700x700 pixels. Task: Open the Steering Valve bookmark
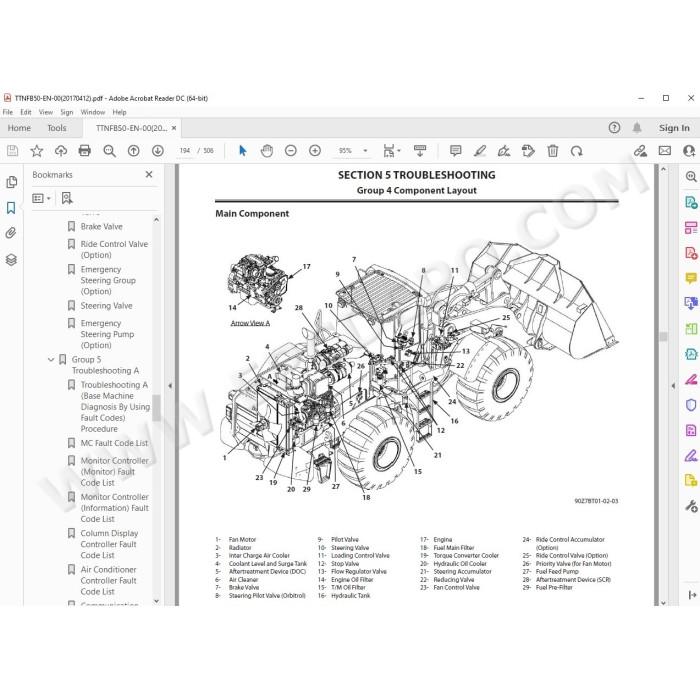pos(106,306)
